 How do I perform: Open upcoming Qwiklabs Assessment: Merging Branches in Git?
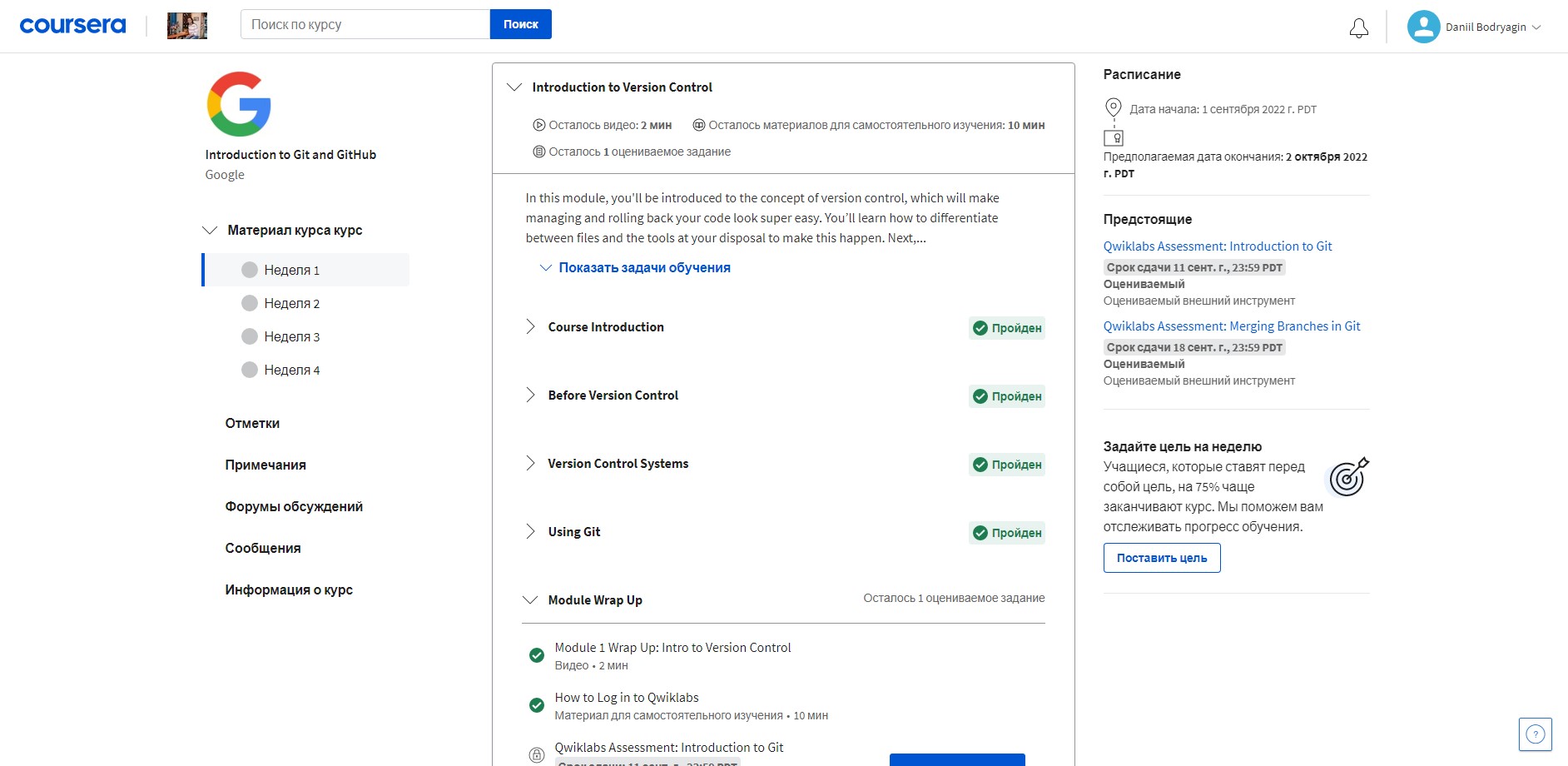[1232, 326]
